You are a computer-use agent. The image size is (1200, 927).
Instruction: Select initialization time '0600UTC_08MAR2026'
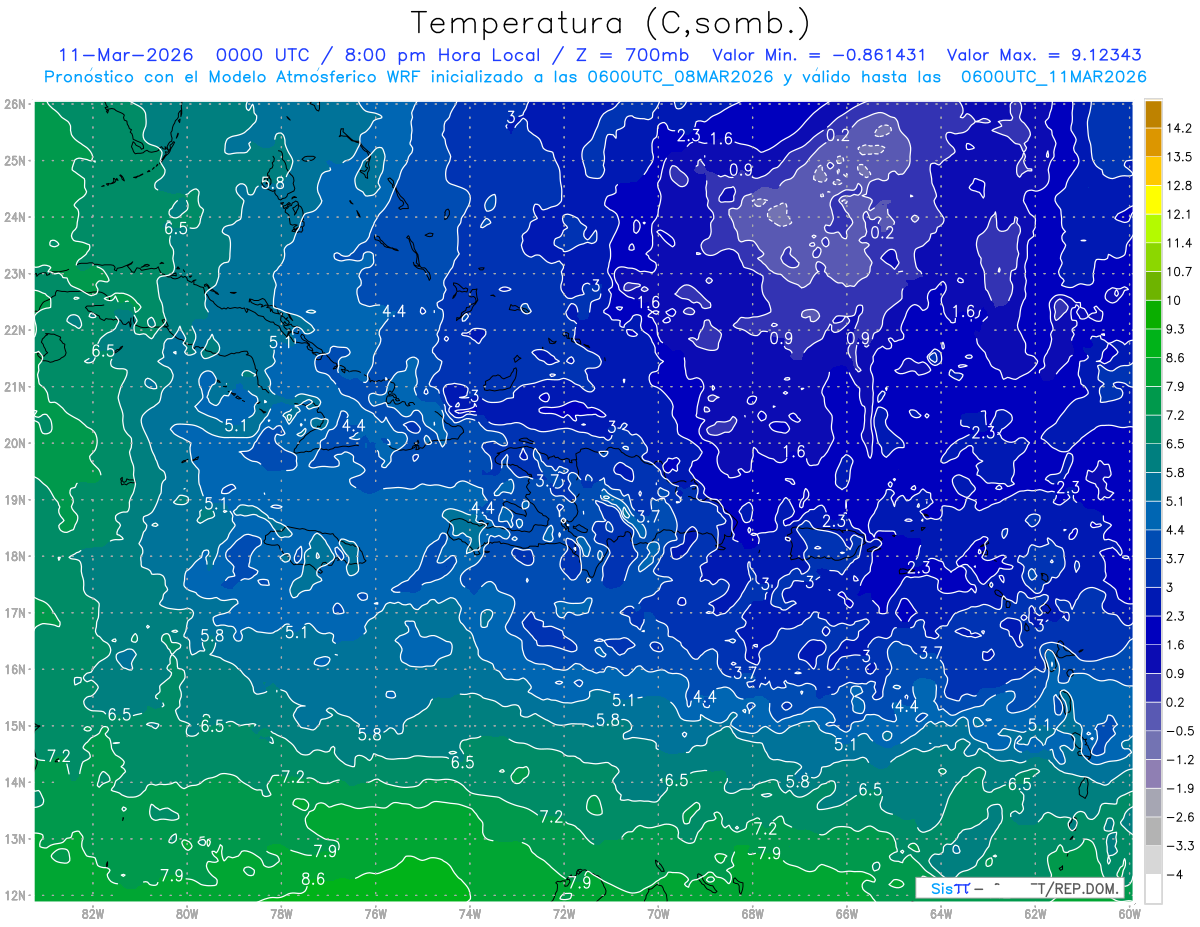pos(682,76)
